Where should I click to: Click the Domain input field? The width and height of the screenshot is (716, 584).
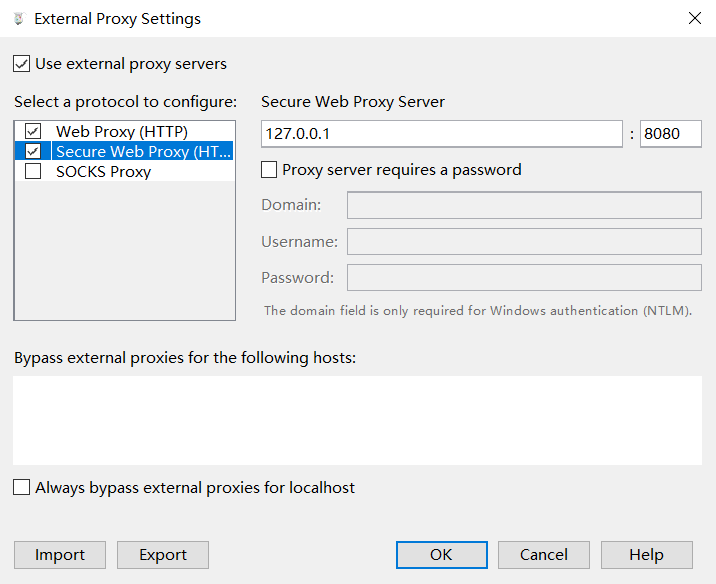click(524, 205)
